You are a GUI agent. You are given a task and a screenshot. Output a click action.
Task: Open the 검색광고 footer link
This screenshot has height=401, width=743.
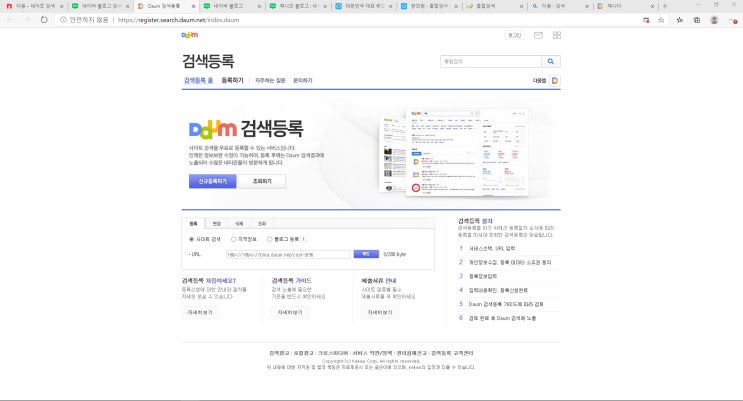point(279,353)
